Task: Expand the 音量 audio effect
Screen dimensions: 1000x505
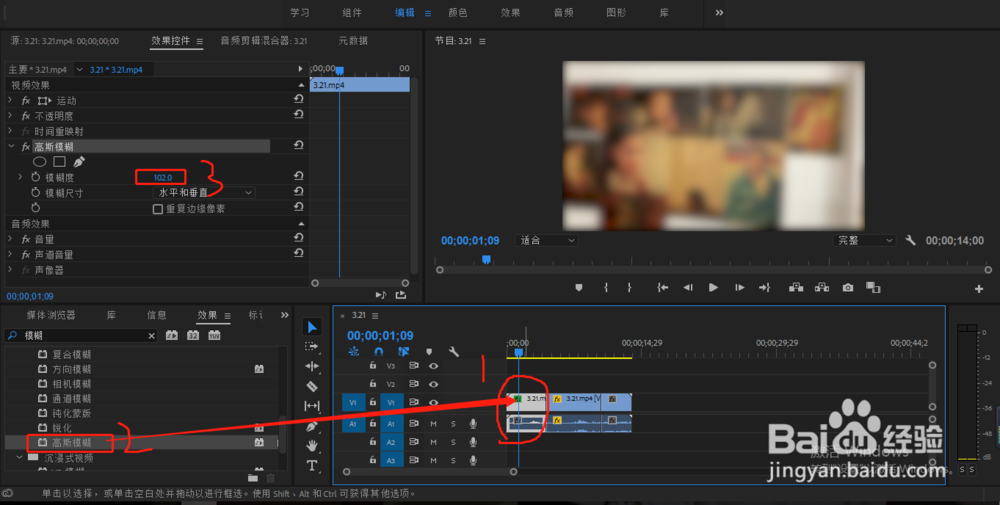Action: click(10, 239)
